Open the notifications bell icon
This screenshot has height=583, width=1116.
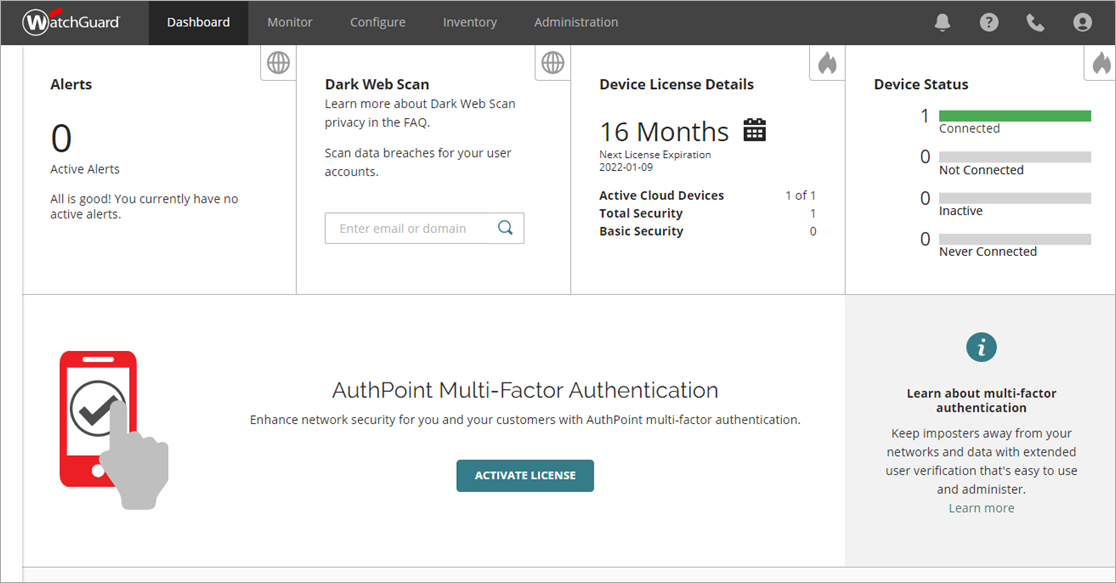[941, 21]
